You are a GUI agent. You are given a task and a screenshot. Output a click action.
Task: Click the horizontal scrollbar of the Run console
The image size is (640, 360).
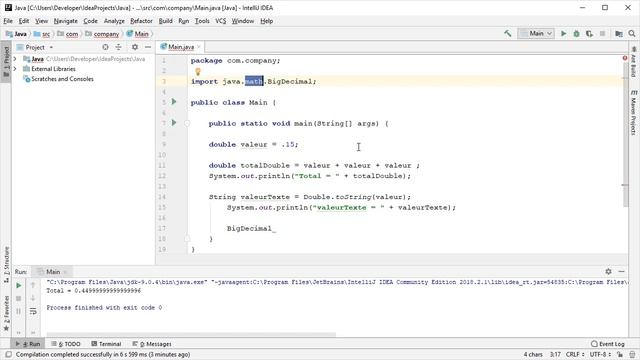(x=191, y=334)
